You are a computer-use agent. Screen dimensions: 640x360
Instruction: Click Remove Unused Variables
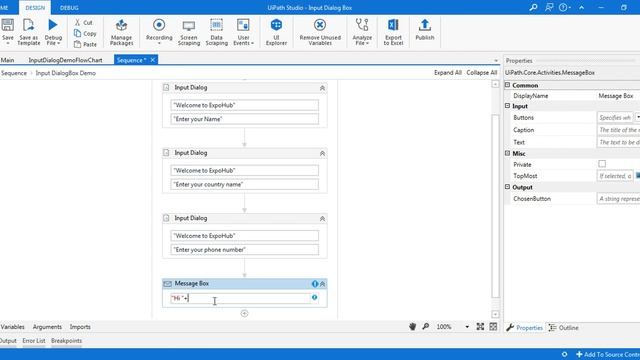[x=320, y=32]
